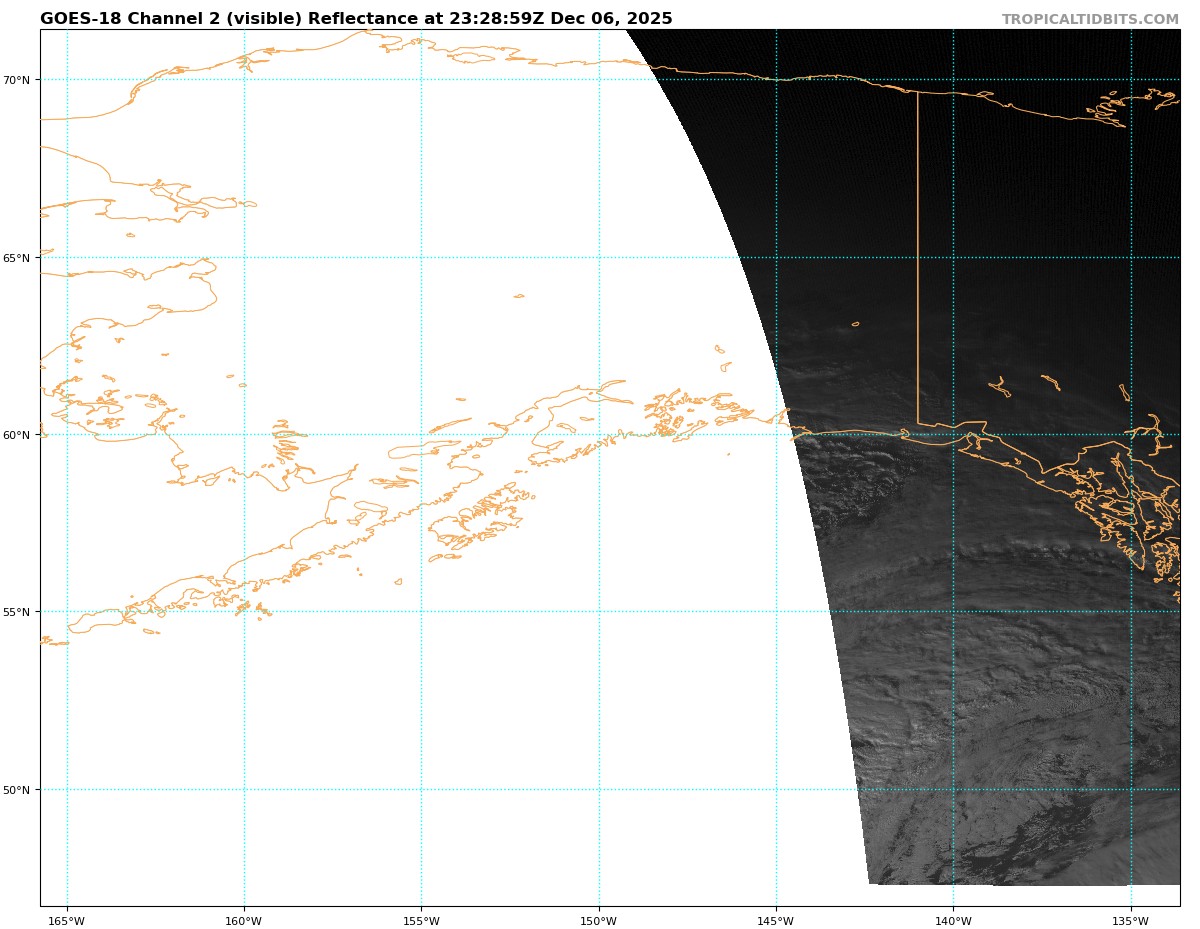Click the 135°W longitude axis label
Image resolution: width=1200 pixels, height=929 pixels.
pos(1131,921)
